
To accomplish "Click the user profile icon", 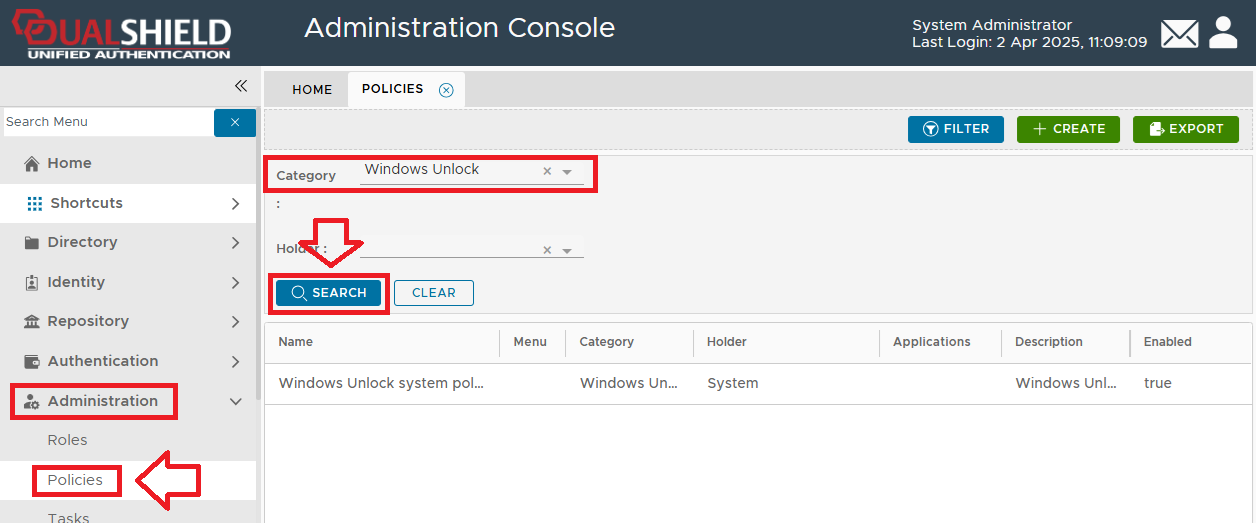I will 1223,33.
